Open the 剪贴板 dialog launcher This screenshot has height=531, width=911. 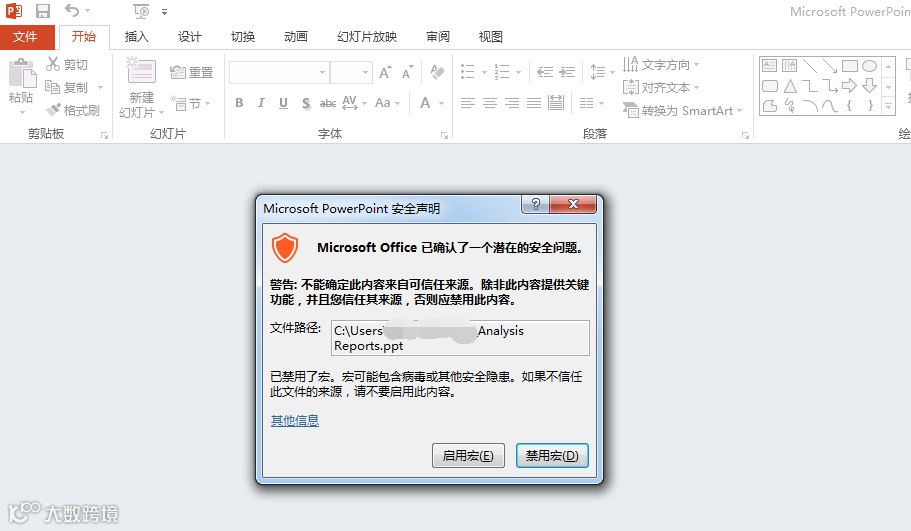[x=104, y=135]
